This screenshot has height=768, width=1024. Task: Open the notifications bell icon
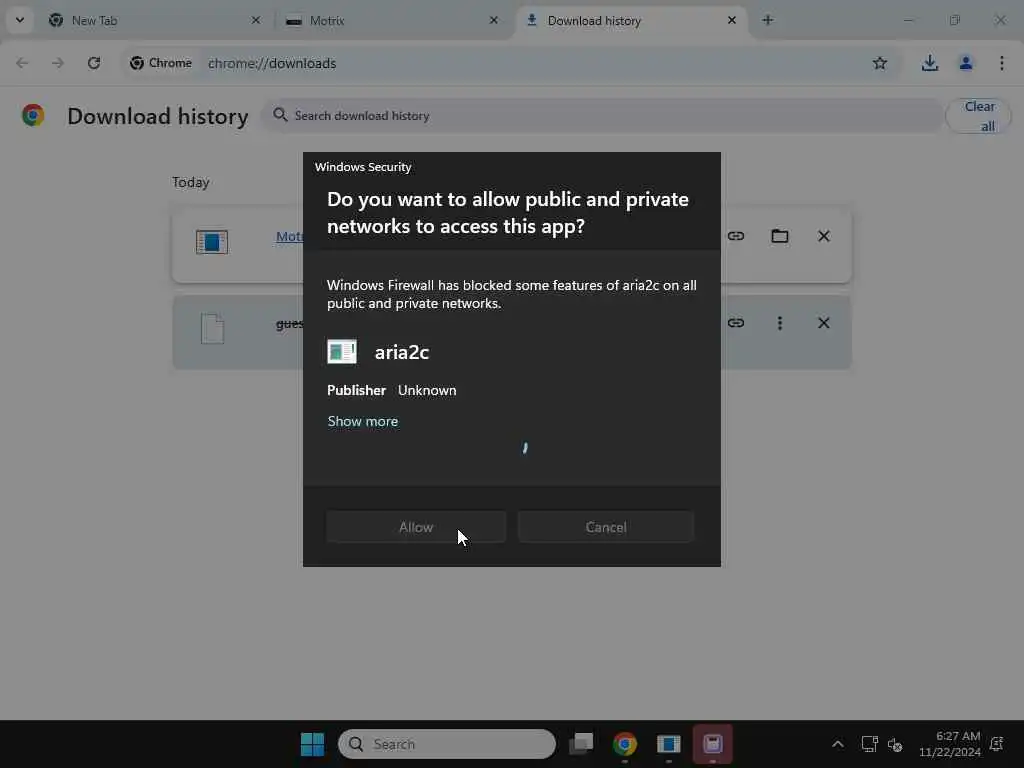tap(997, 744)
